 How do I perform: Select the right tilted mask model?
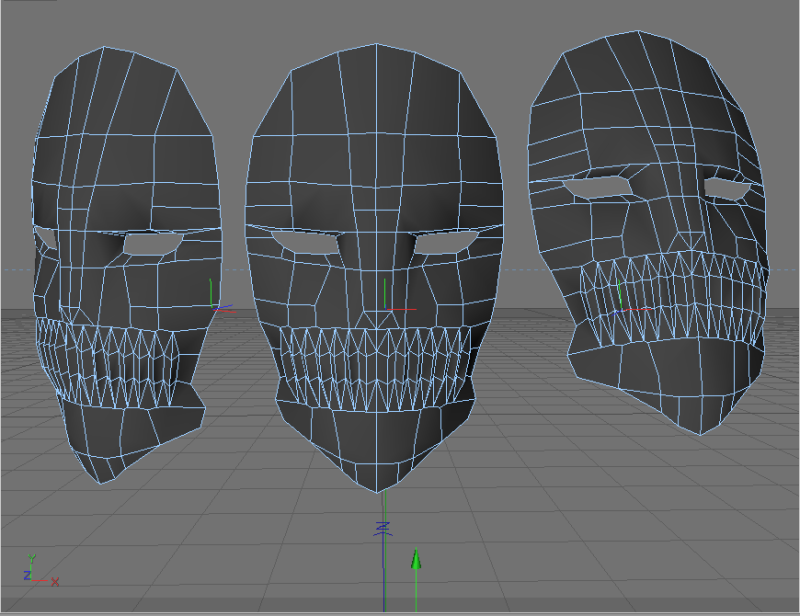[647, 232]
